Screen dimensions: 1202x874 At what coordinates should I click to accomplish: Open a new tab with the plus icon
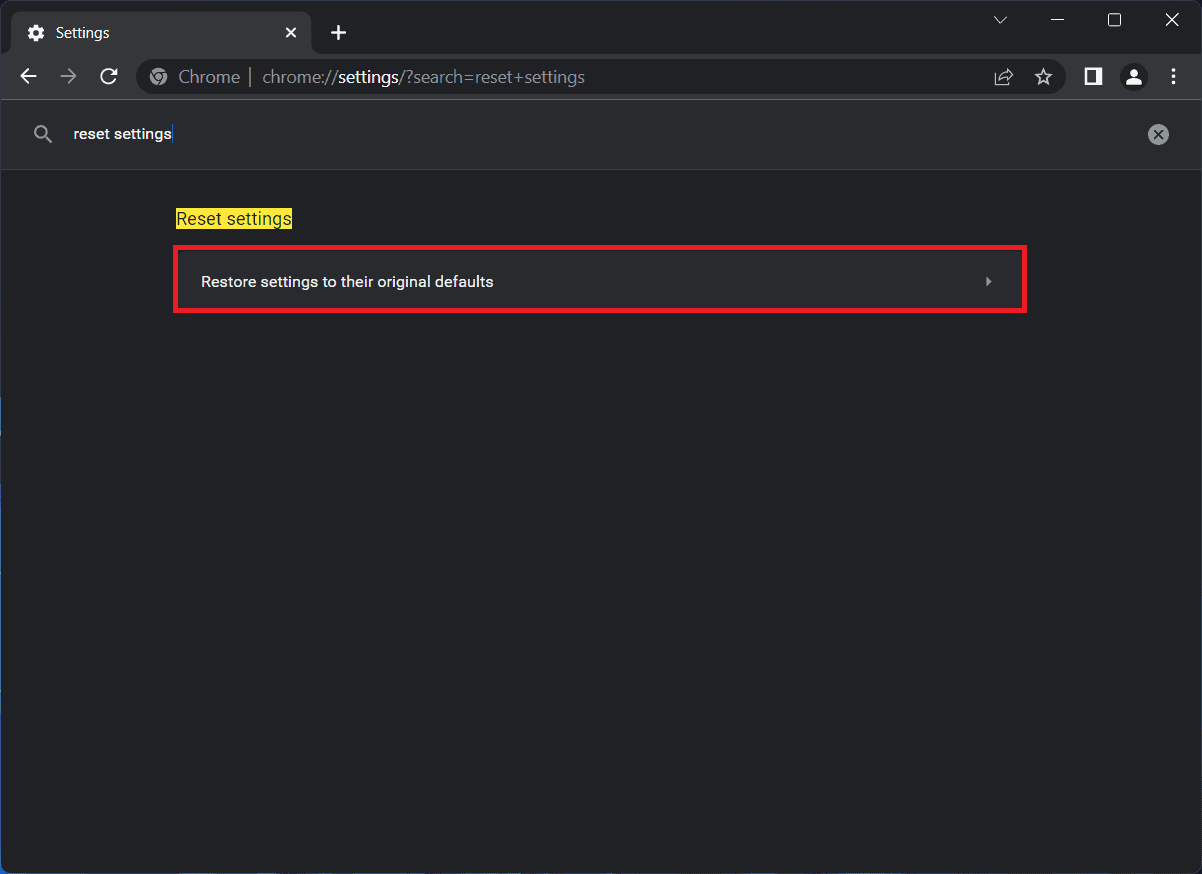click(338, 33)
